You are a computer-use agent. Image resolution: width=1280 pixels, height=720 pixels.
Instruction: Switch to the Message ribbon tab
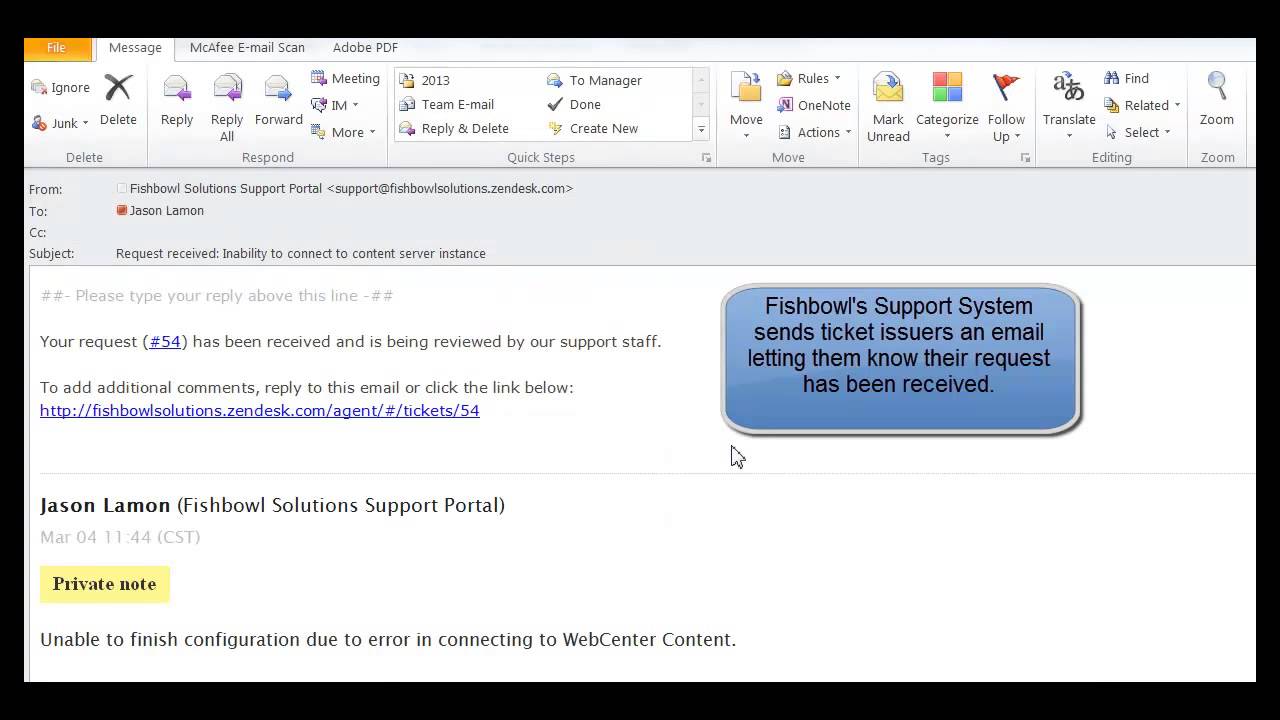[x=135, y=48]
